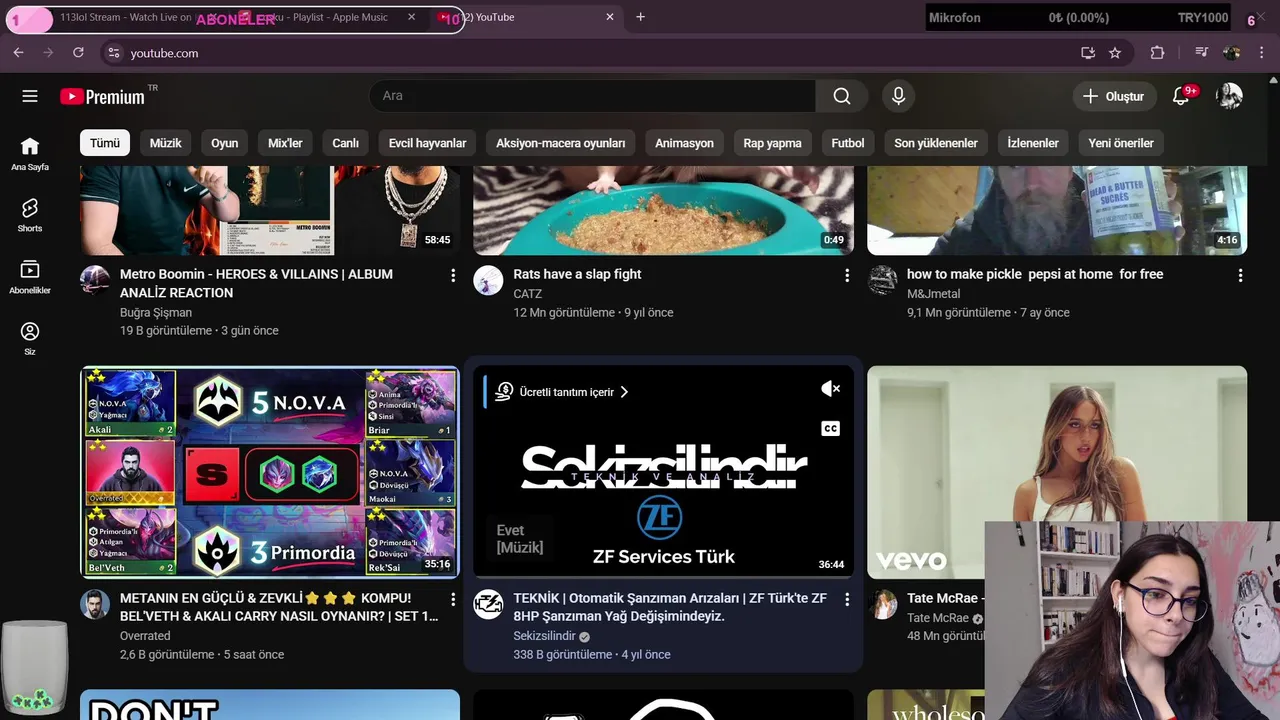Open the YouTube hamburger guide menu
Viewport: 1280px width, 720px height.
click(x=30, y=96)
